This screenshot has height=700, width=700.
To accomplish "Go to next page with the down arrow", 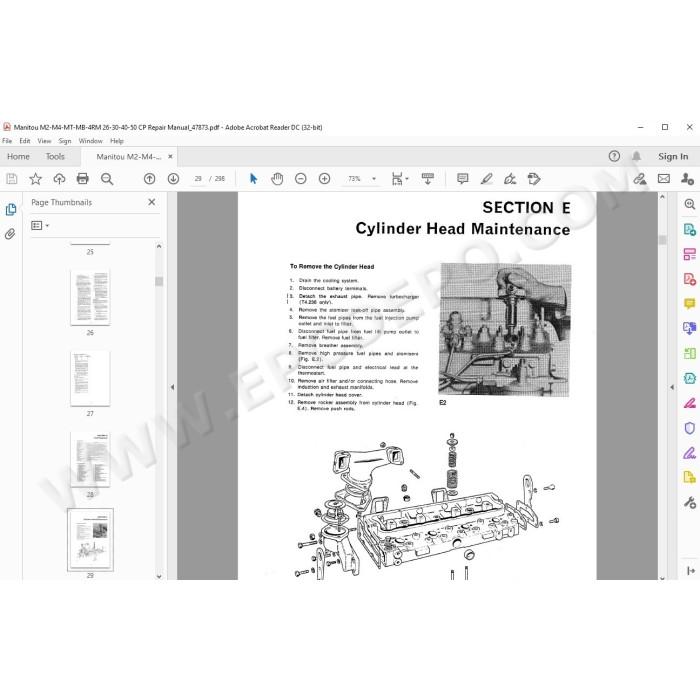I will pyautogui.click(x=173, y=179).
